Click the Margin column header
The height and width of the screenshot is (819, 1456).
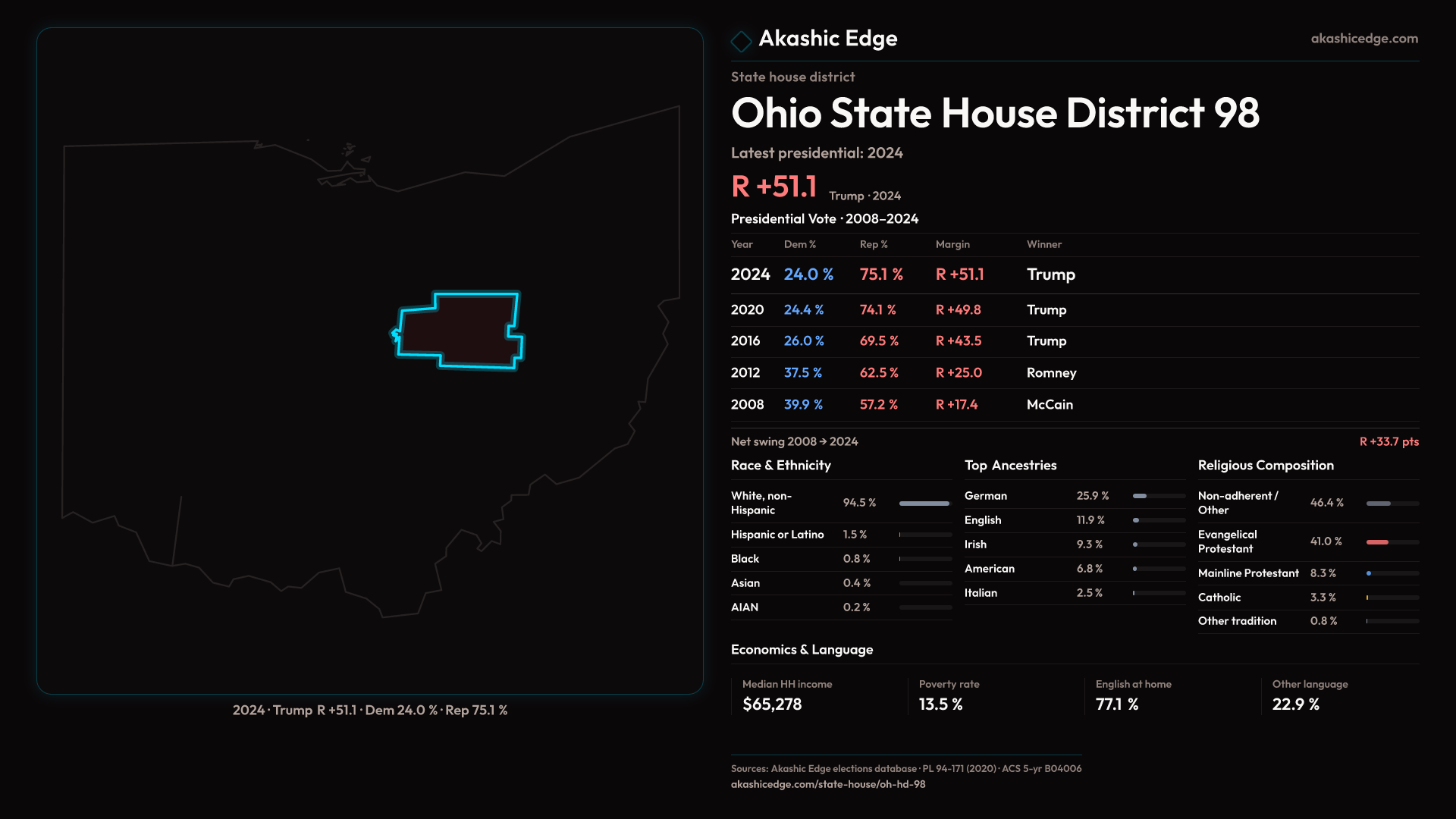[x=952, y=244]
